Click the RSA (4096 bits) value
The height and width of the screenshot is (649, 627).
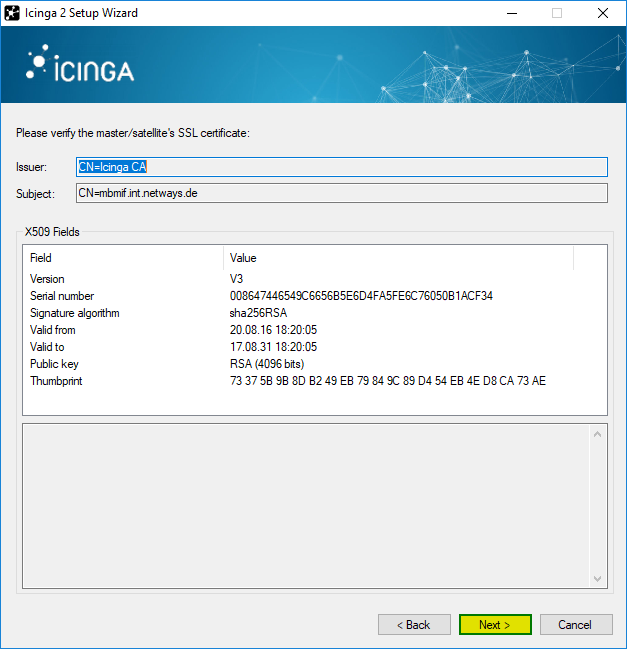tap(267, 364)
